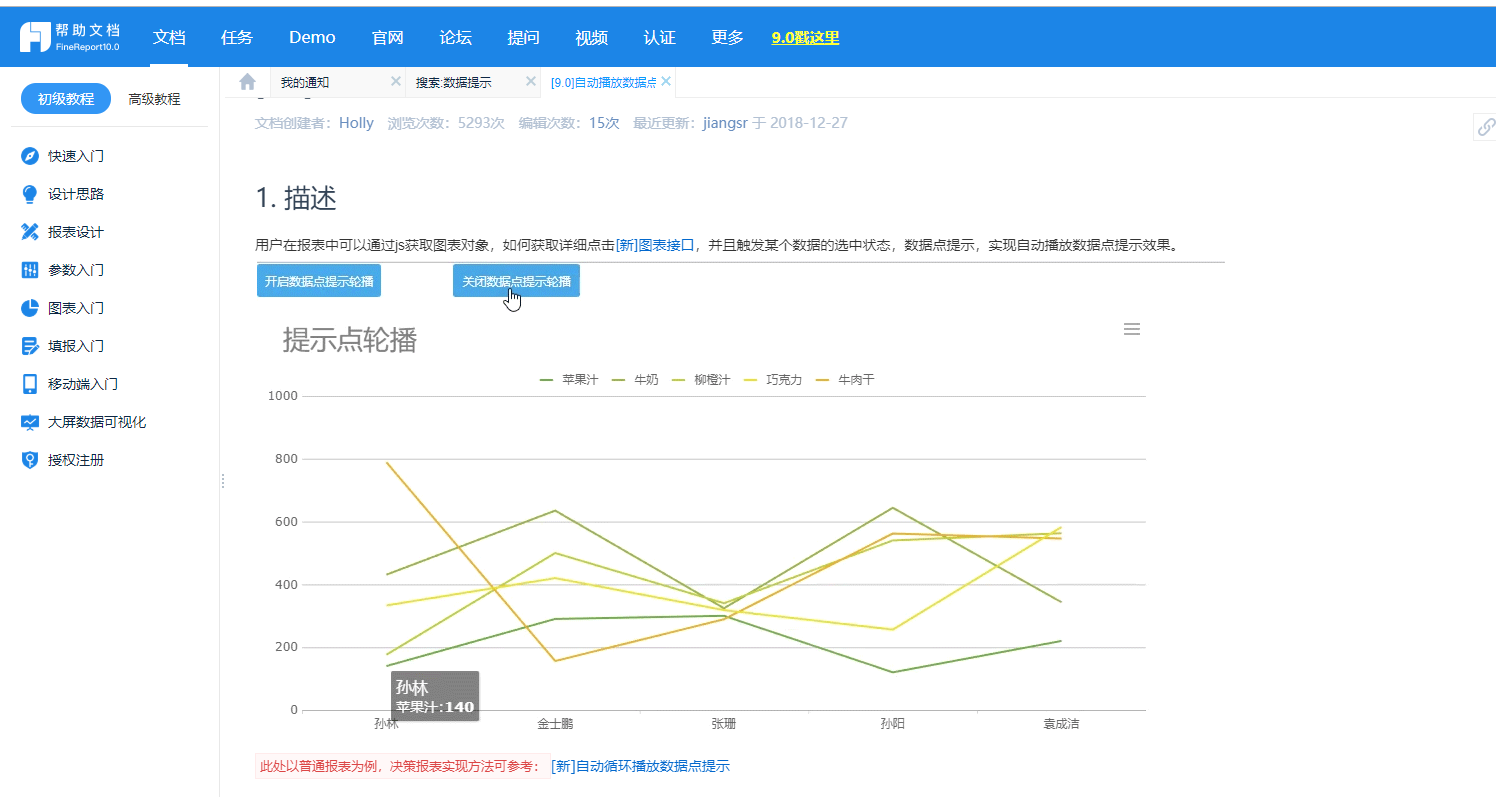Image resolution: width=1496 pixels, height=797 pixels.
Task: Click the 牛肉干 legend color line
Action: coord(823,380)
